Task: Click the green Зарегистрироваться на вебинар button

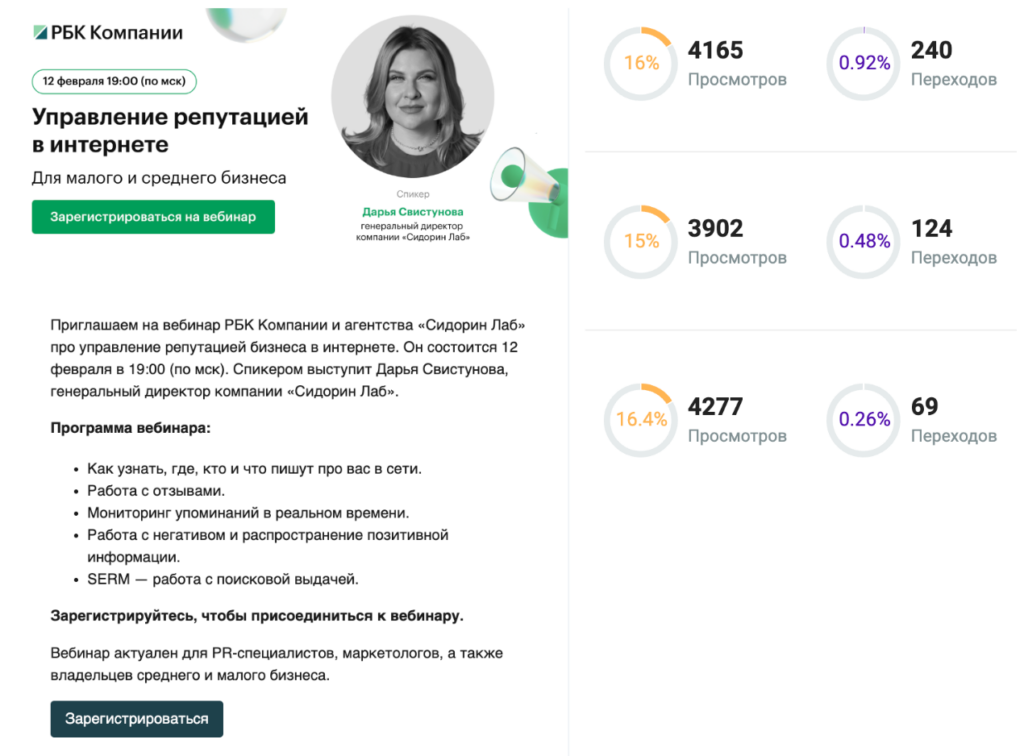Action: point(153,217)
